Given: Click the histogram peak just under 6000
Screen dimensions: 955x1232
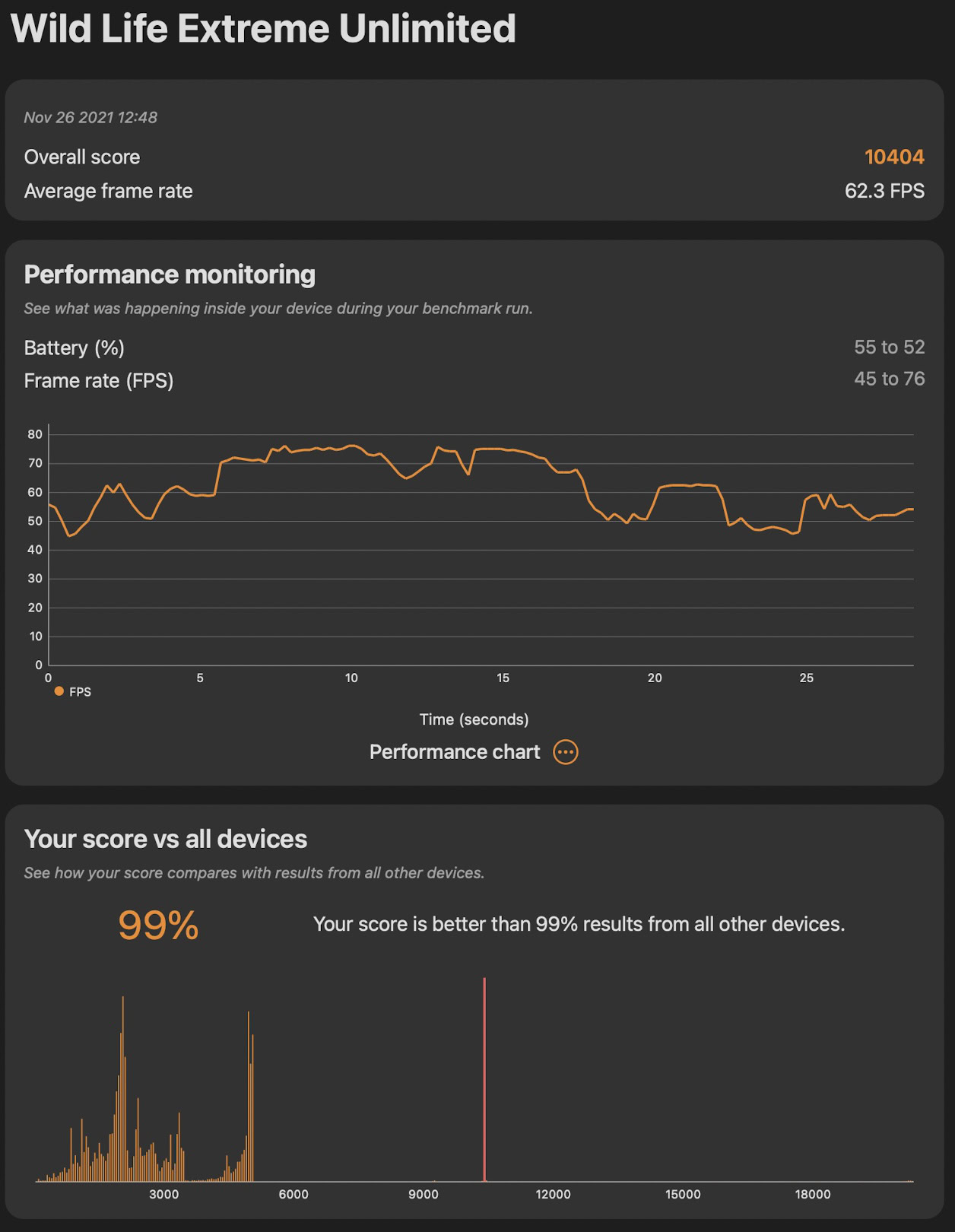Looking at the screenshot, I should tap(249, 1095).
